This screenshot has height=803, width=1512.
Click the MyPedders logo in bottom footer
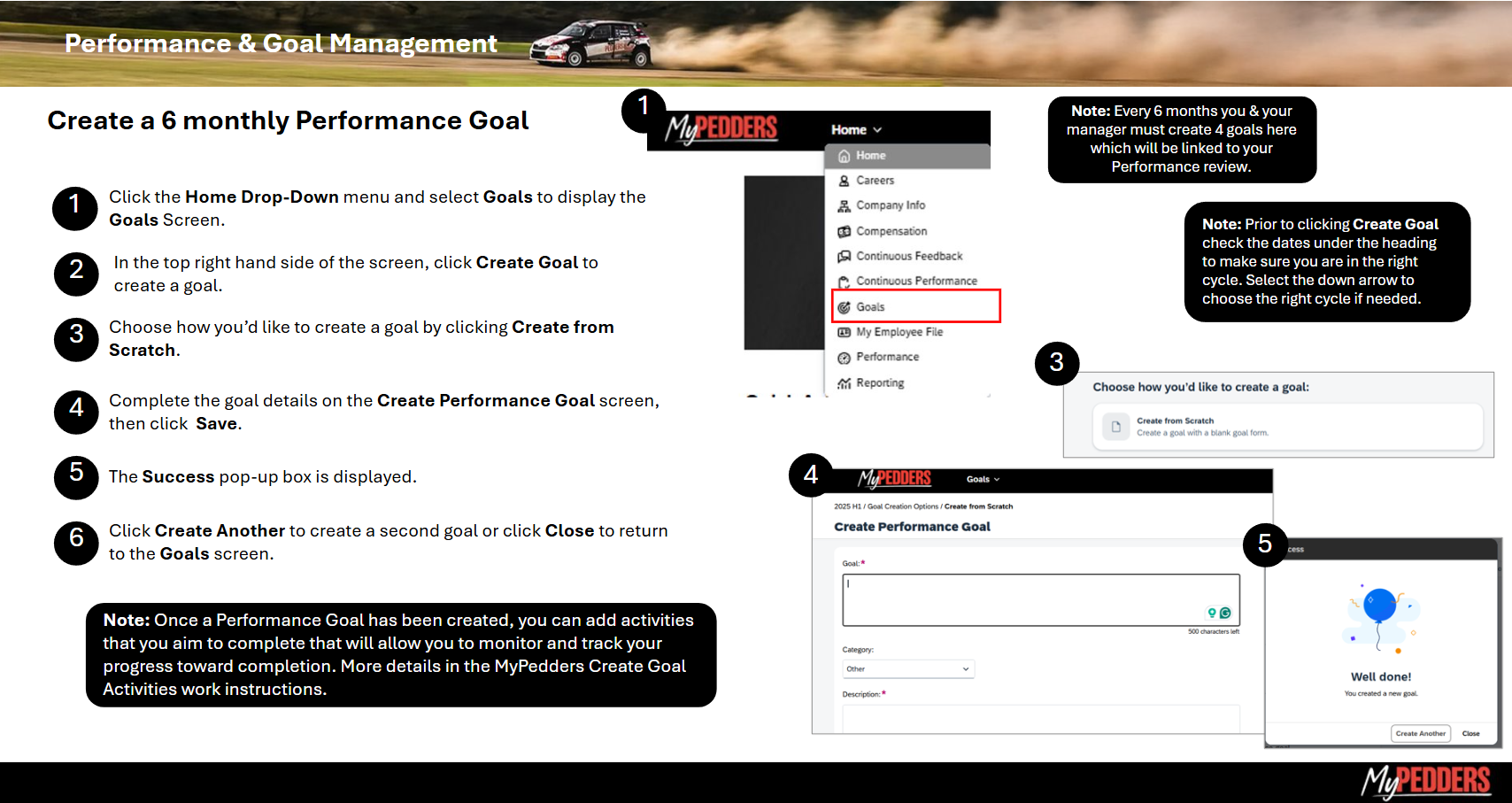[x=1425, y=781]
